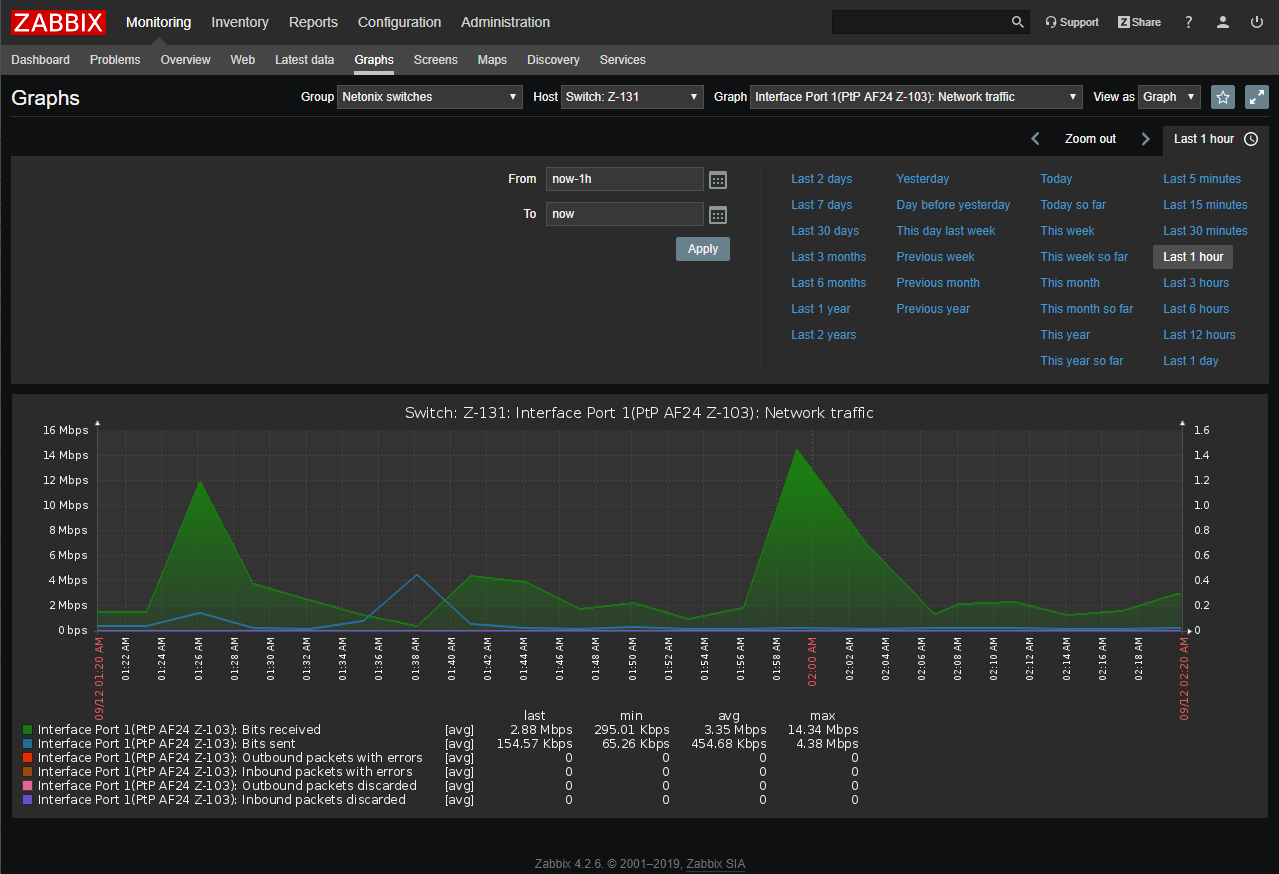Viewport: 1279px width, 874px height.
Task: Click the Zoom out button
Action: click(x=1090, y=139)
